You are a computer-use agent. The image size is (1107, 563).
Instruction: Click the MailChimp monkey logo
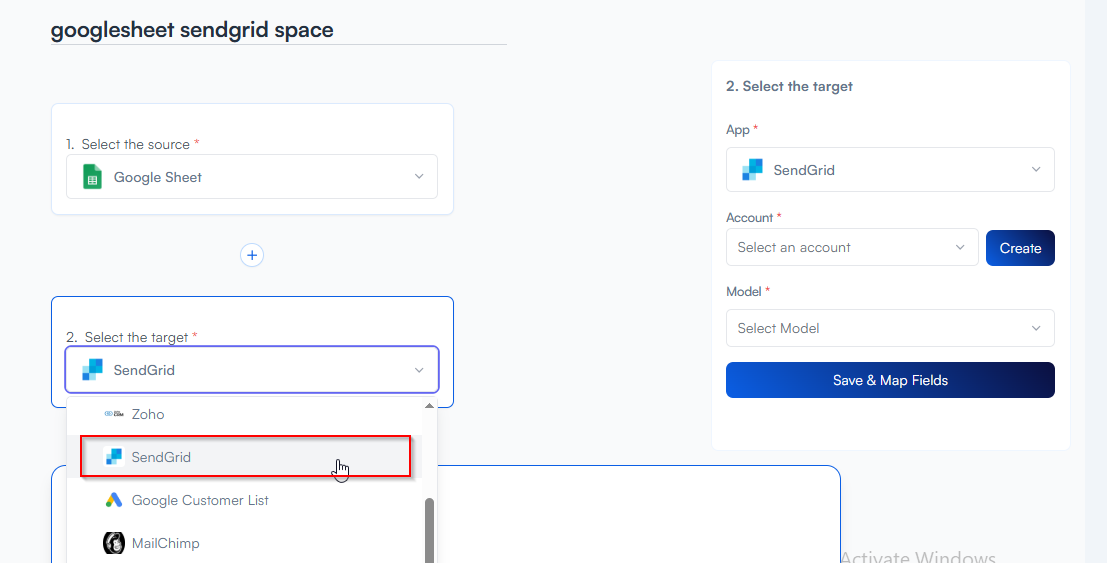[114, 543]
